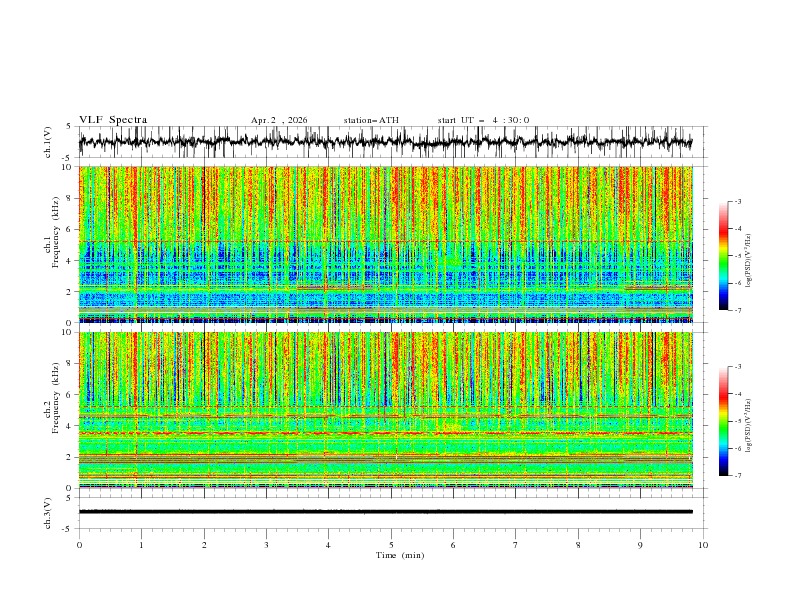This screenshot has width=792, height=612.
Task: Click time axis tick label "9"
Action: pos(640,545)
